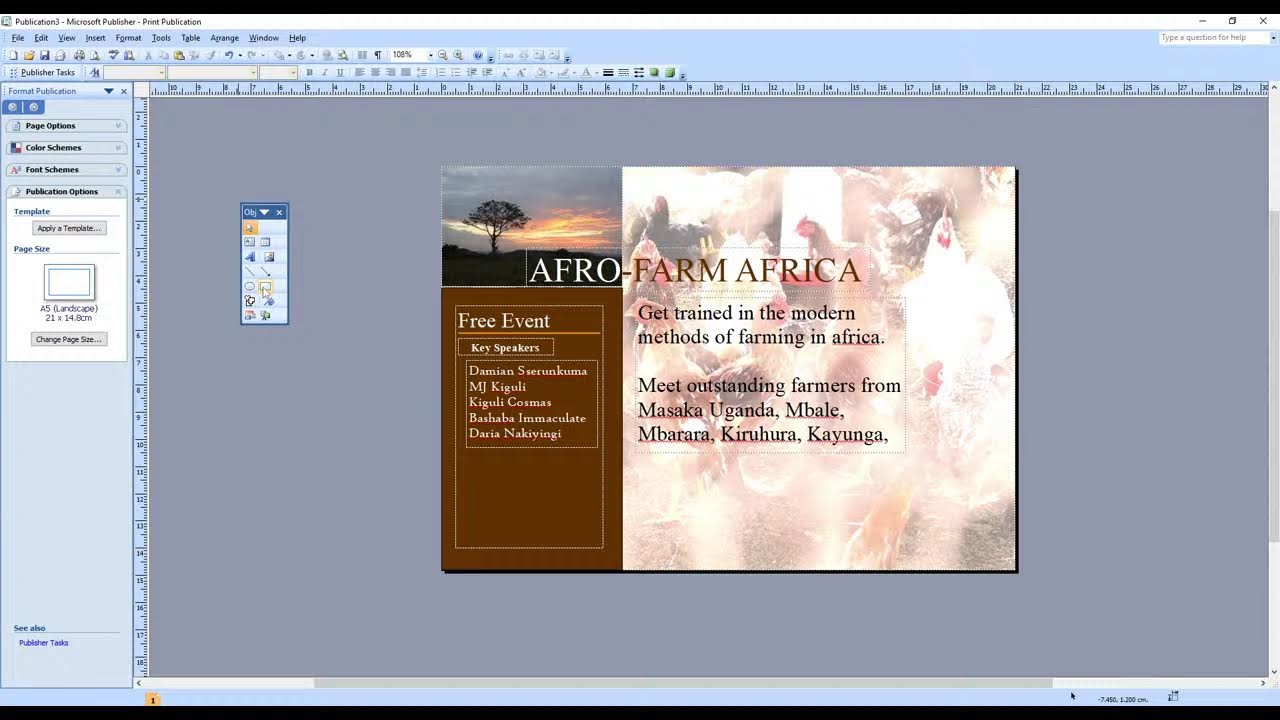Image resolution: width=1280 pixels, height=720 pixels.
Task: Select the WordArt tool
Action: 250,257
